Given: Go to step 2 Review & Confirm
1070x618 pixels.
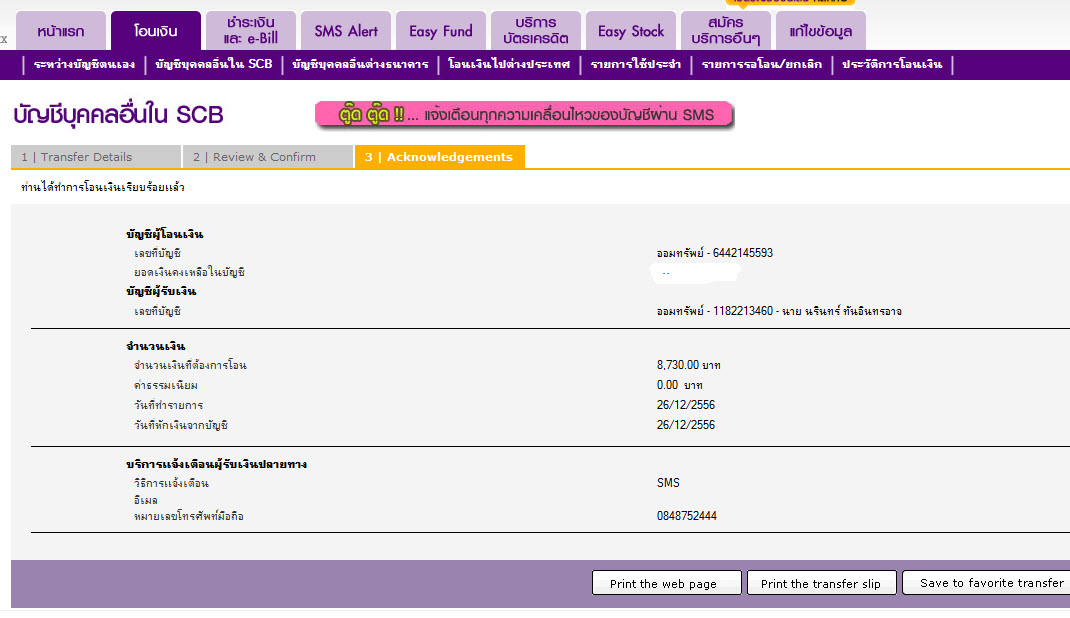Looking at the screenshot, I should 268,157.
